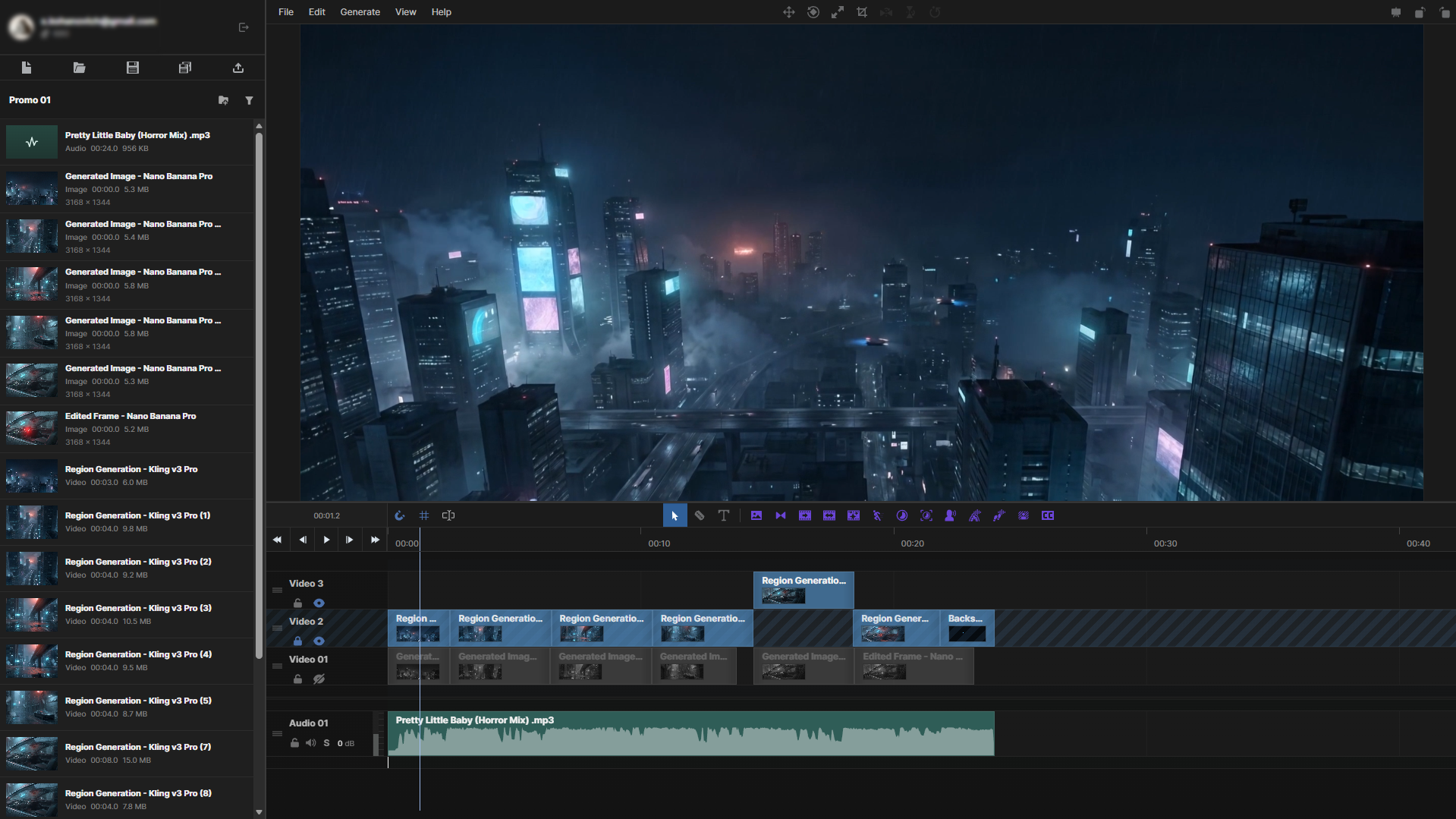Click the circular timer tool icon
The height and width of the screenshot is (819, 1456).
[x=902, y=515]
